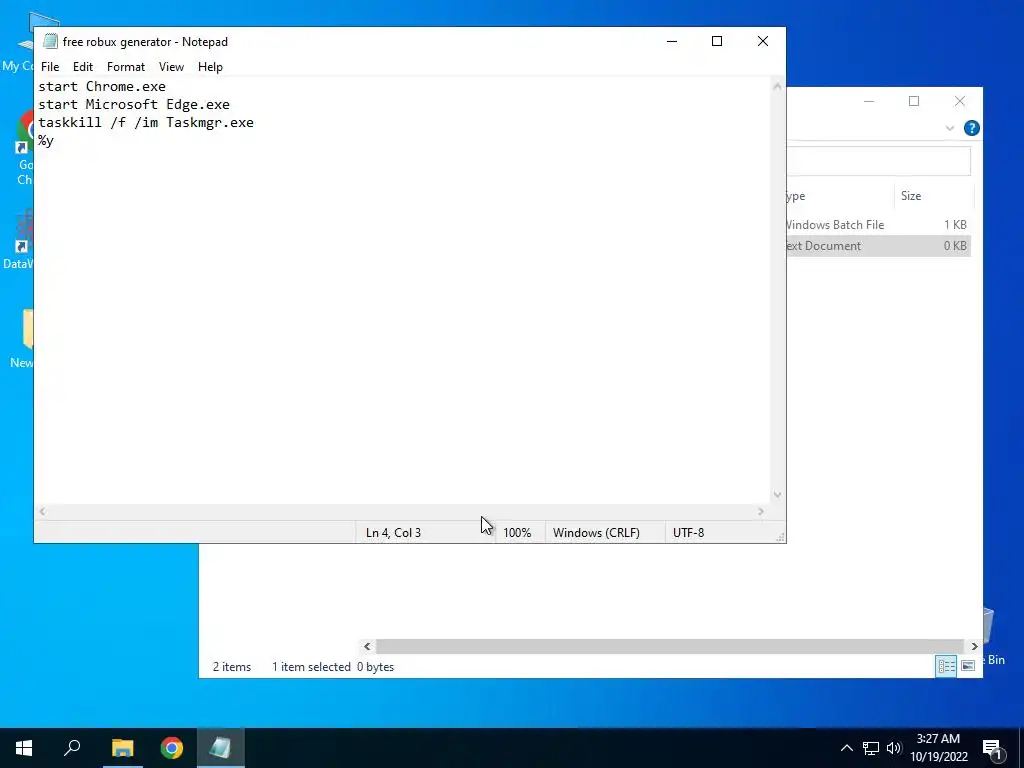Click '1 item selected' status text
Viewport: 1024px width, 768px height.
tap(311, 667)
